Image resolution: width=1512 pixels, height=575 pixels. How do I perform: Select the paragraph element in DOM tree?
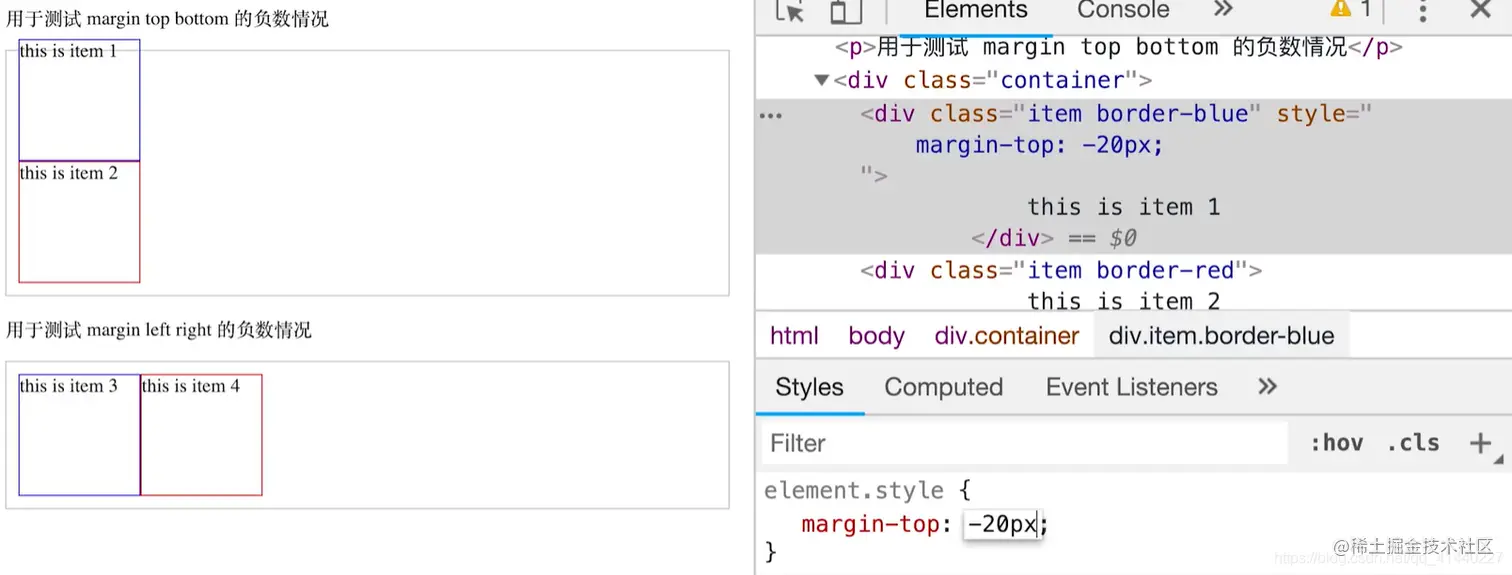(1118, 47)
